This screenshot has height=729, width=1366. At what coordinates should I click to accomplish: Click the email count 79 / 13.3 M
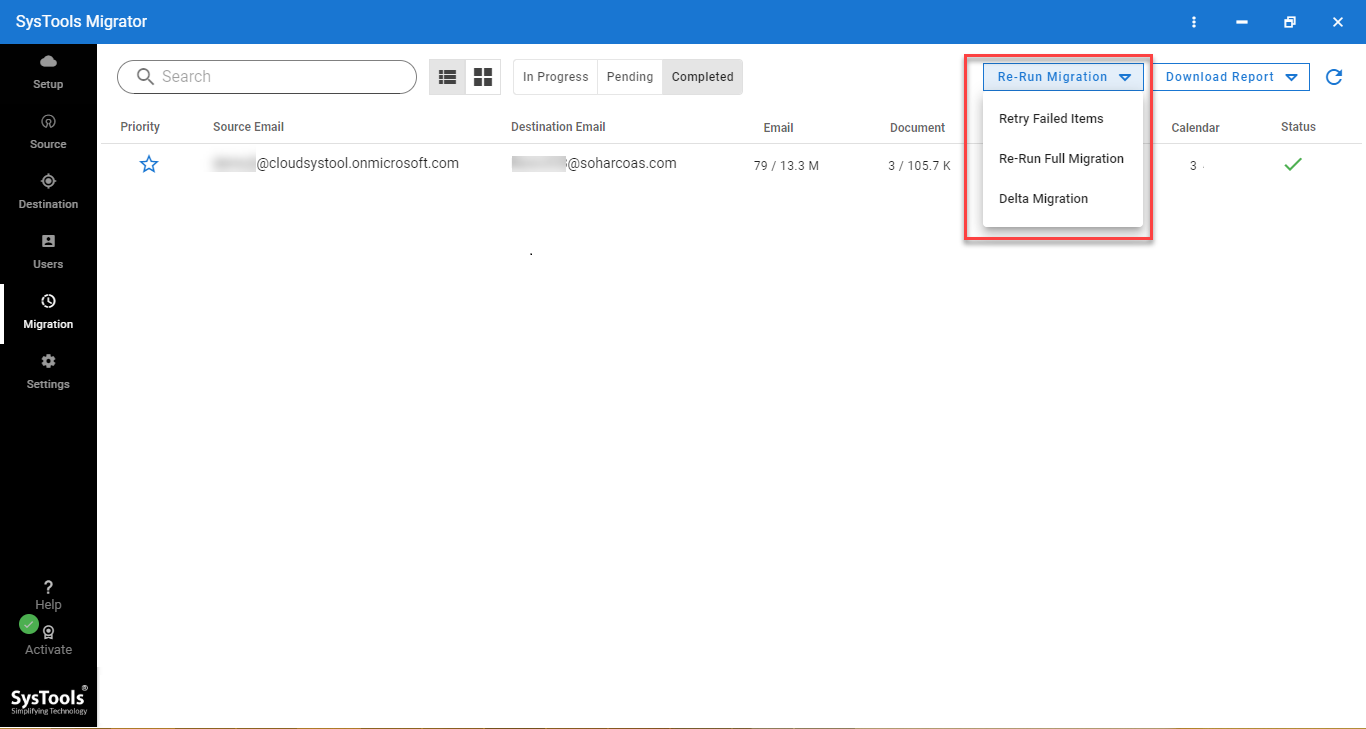(786, 166)
